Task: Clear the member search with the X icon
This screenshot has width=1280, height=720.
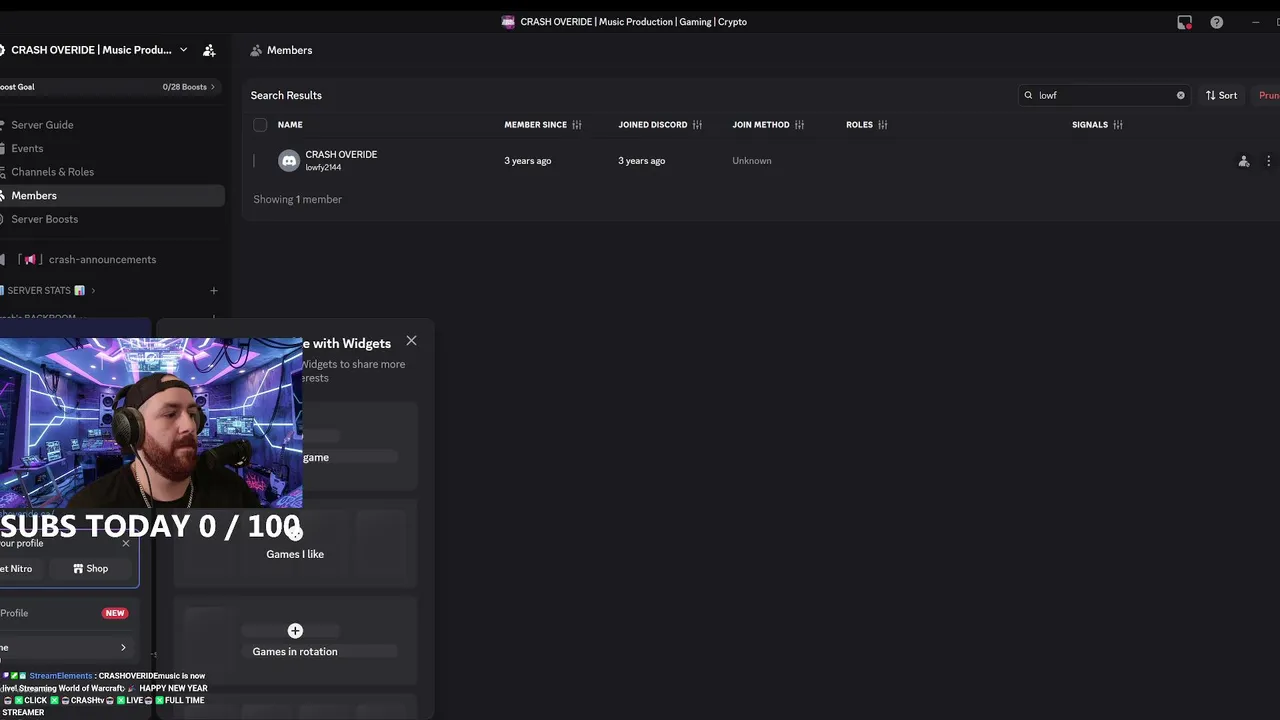Action: click(1180, 95)
